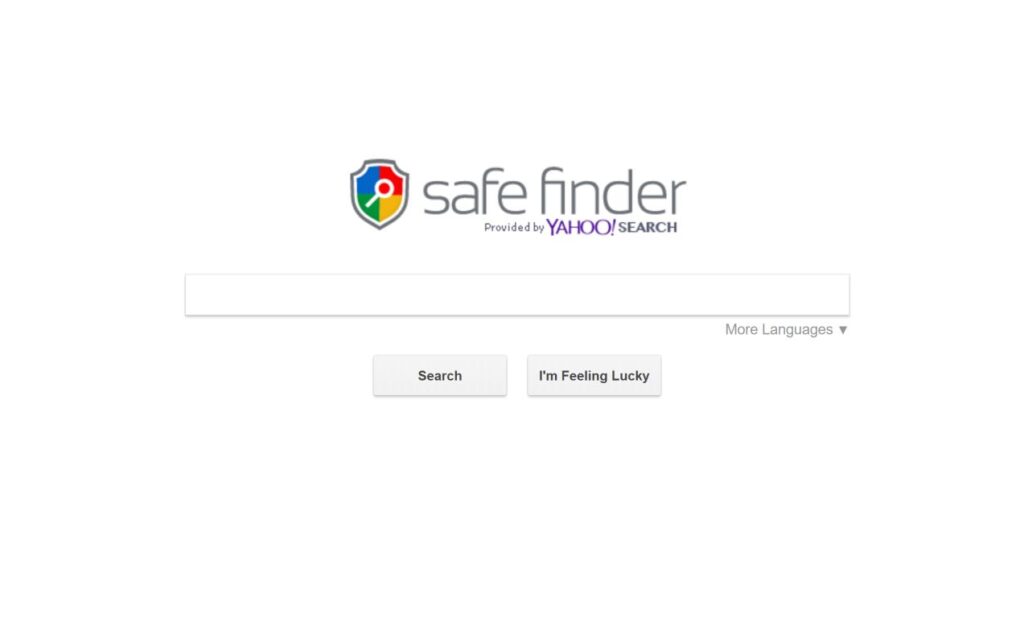The height and width of the screenshot is (627, 1024).
Task: Focus the main search text box
Action: [x=517, y=295]
